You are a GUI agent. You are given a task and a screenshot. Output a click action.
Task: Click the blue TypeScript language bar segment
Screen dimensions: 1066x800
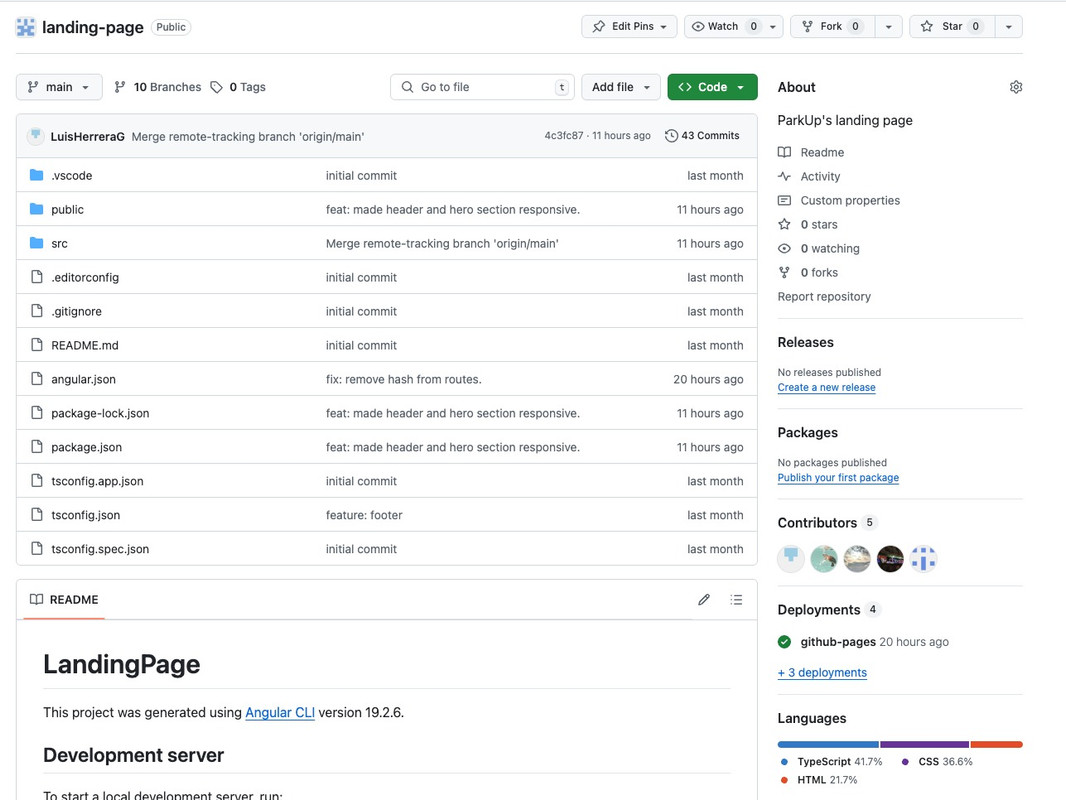tap(828, 744)
